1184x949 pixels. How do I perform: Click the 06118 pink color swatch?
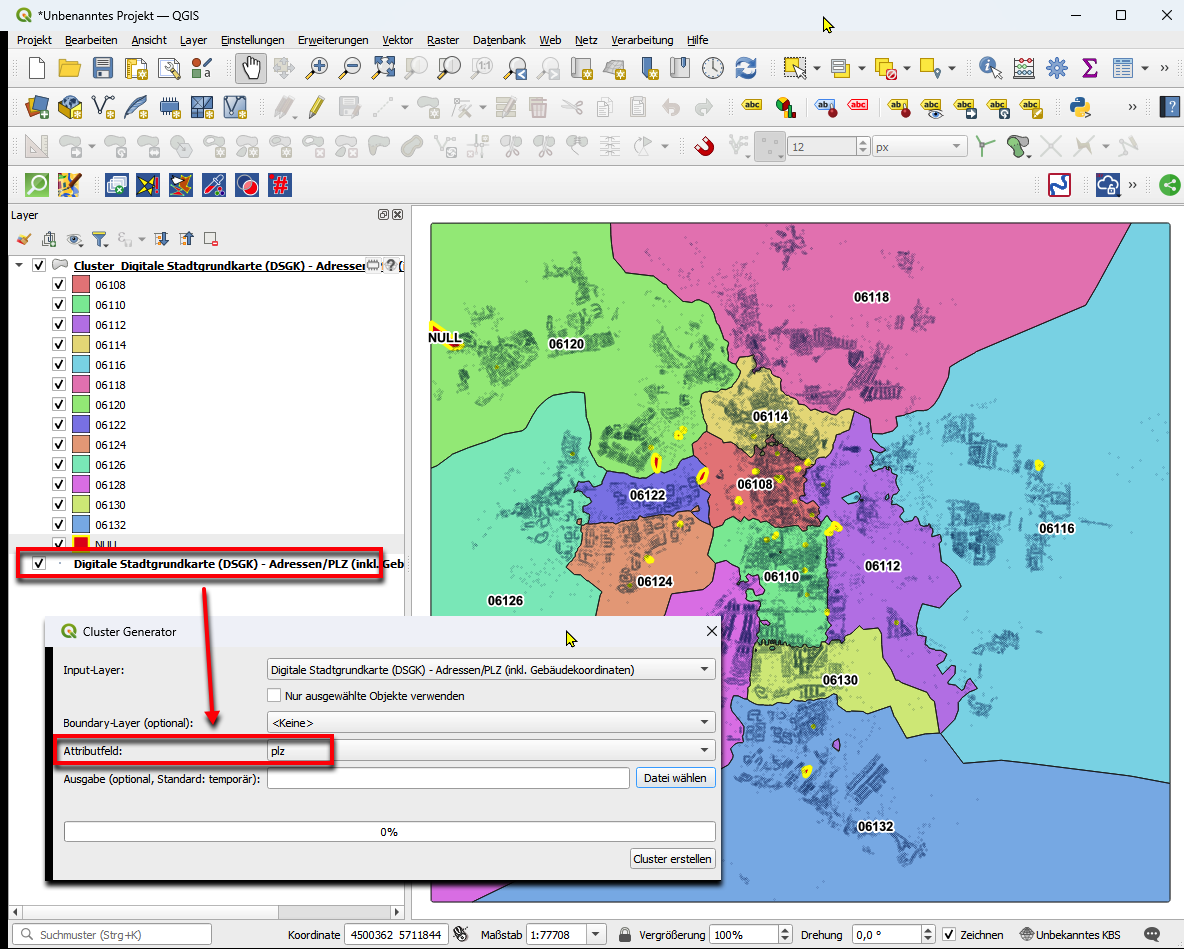click(81, 385)
